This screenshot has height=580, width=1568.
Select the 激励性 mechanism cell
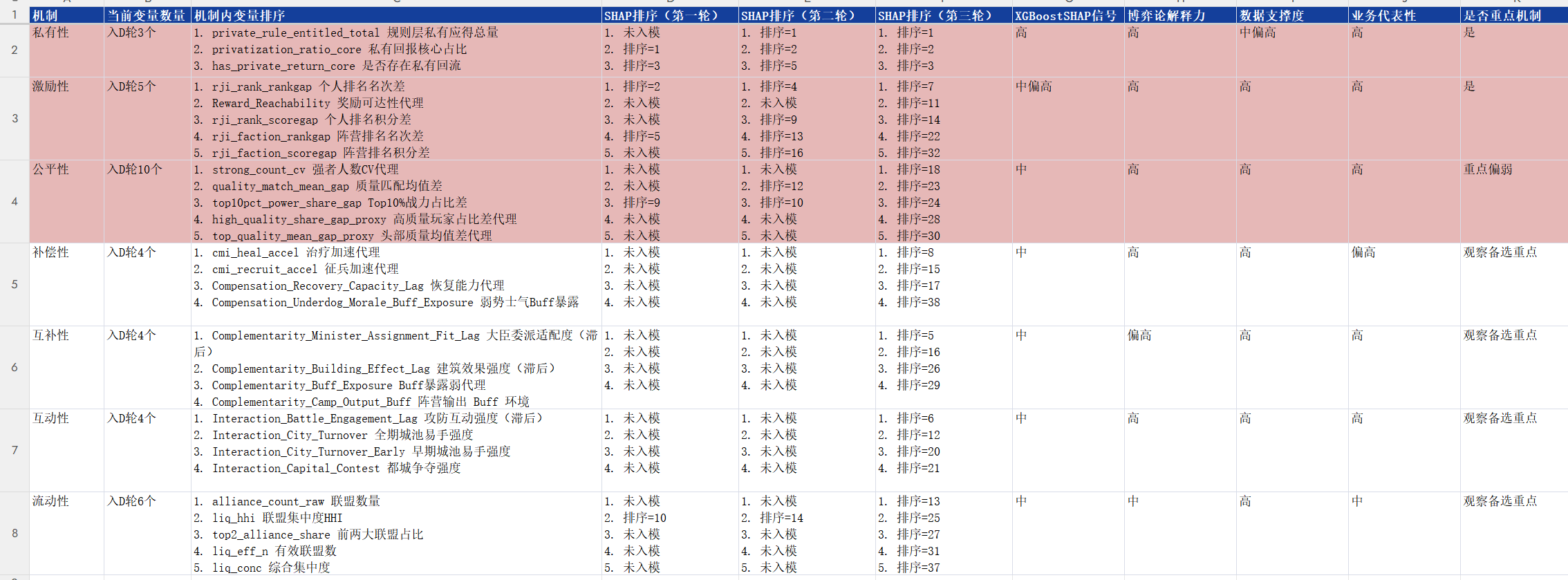66,118
